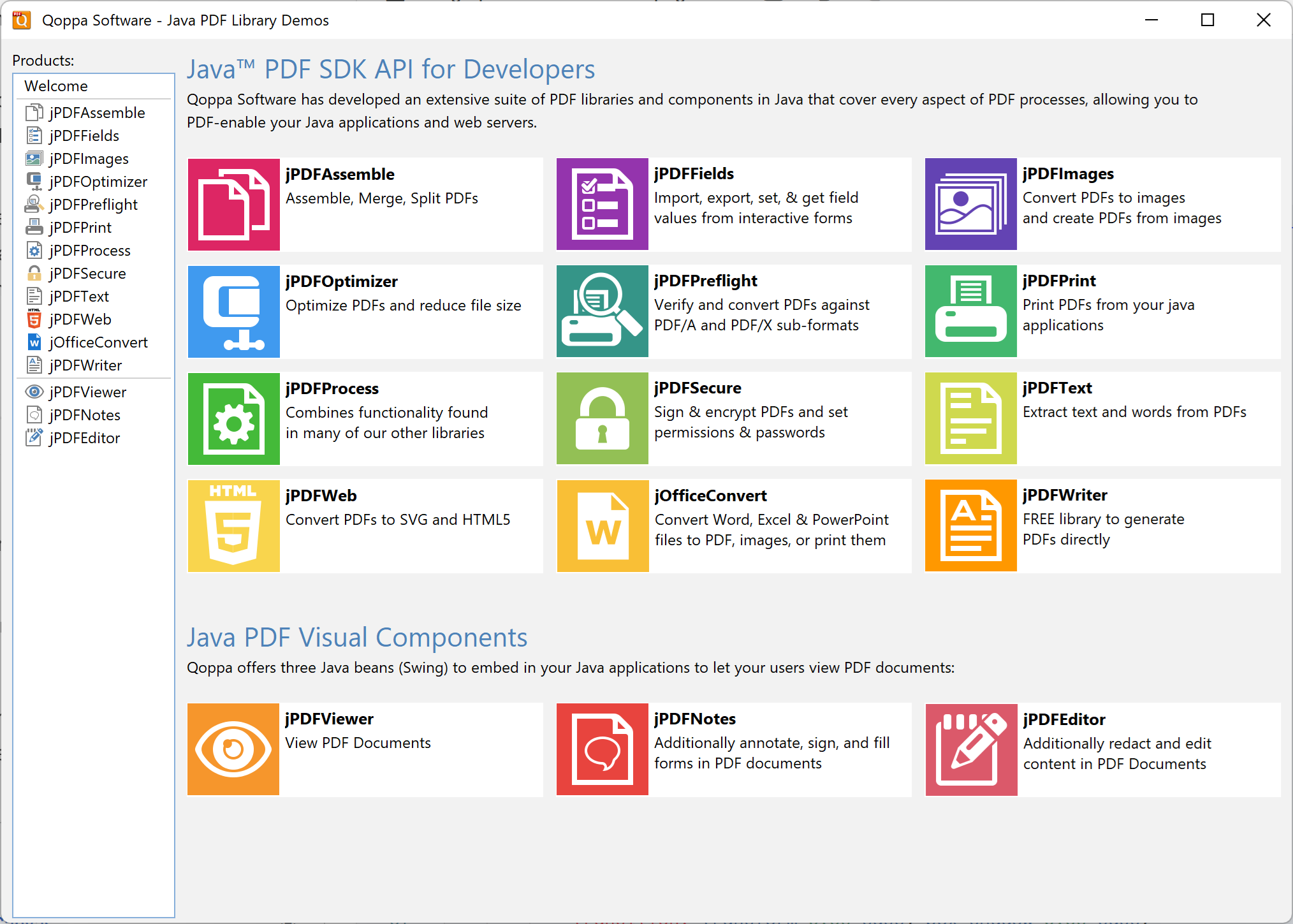Open the jOfficeConvert Word document icon
Screen dimensions: 1293x924
pyautogui.click(x=602, y=525)
